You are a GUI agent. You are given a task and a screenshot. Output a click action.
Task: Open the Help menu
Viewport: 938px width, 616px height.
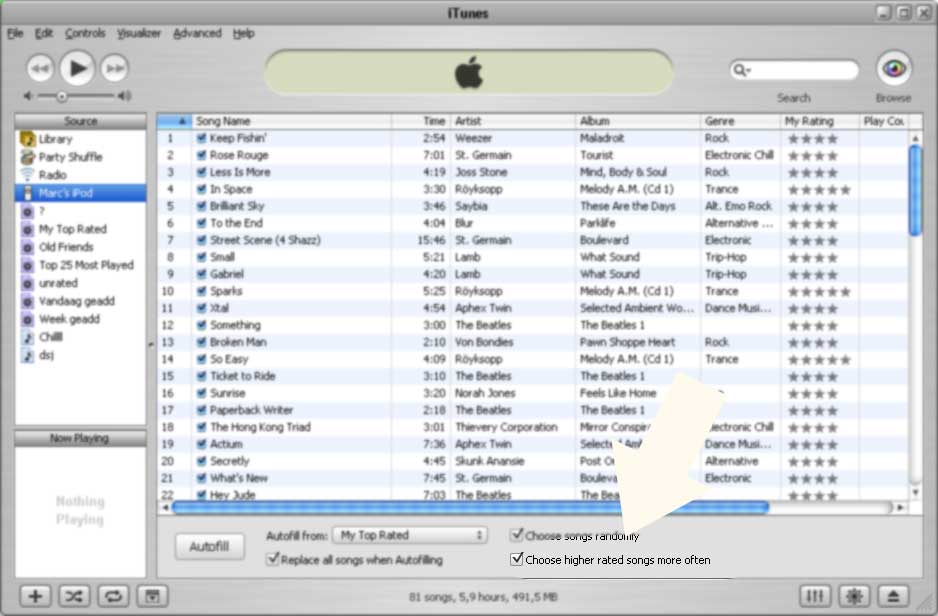click(243, 33)
